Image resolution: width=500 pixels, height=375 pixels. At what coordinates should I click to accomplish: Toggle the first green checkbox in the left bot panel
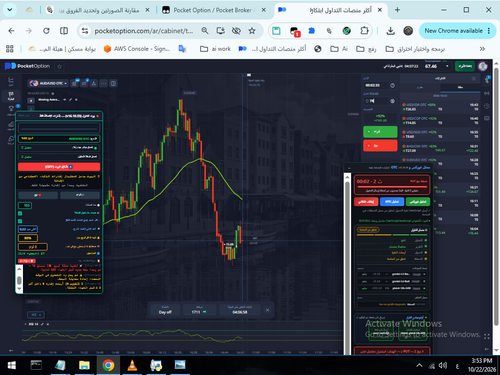coord(20,213)
